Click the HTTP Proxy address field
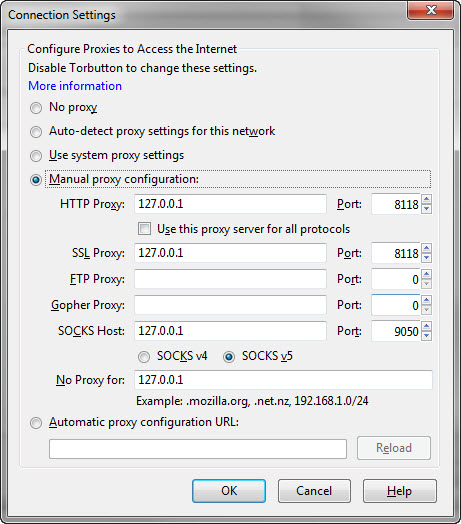Image resolution: width=461 pixels, height=524 pixels. tap(230, 204)
